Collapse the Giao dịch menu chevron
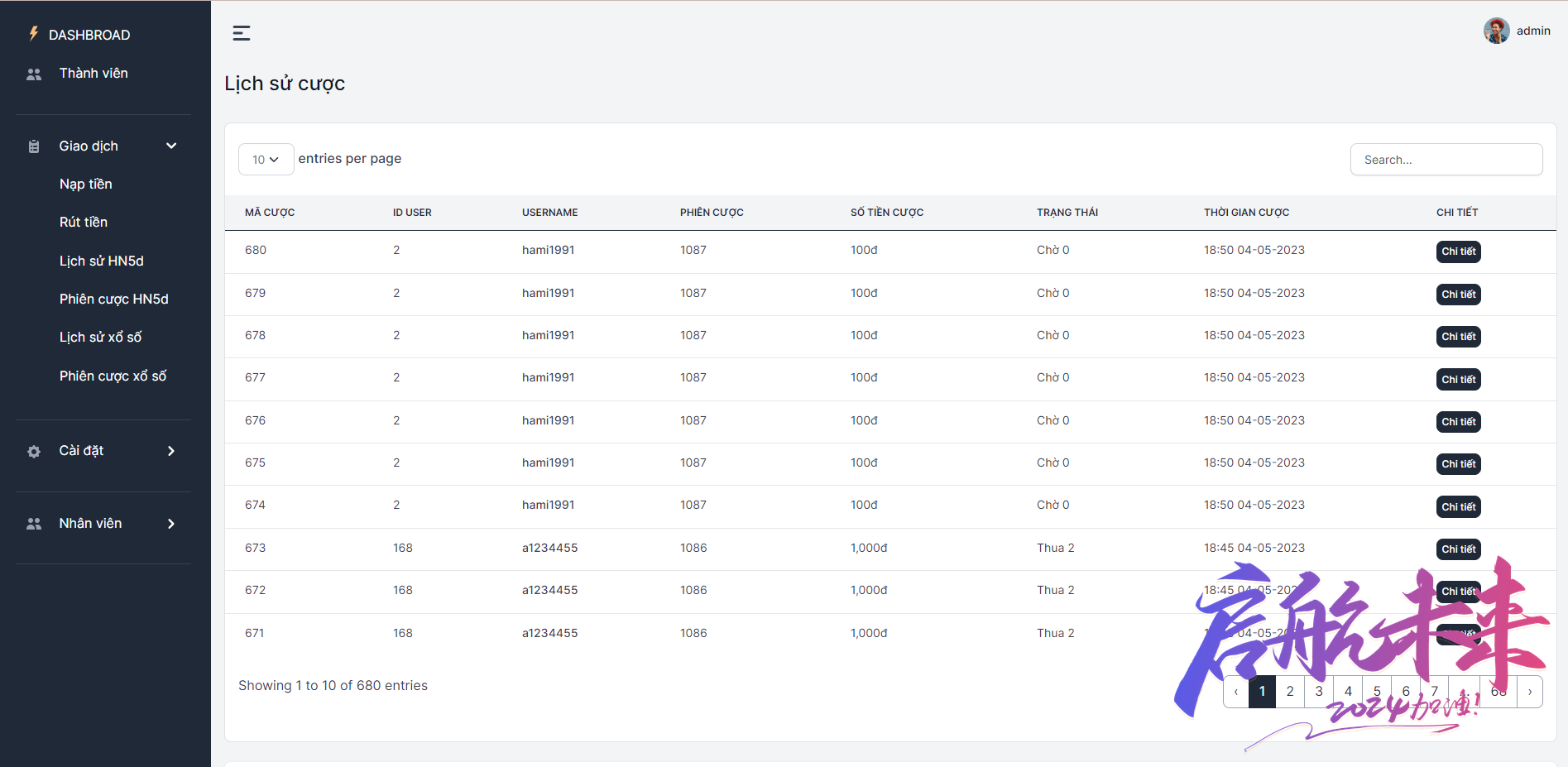 [171, 146]
